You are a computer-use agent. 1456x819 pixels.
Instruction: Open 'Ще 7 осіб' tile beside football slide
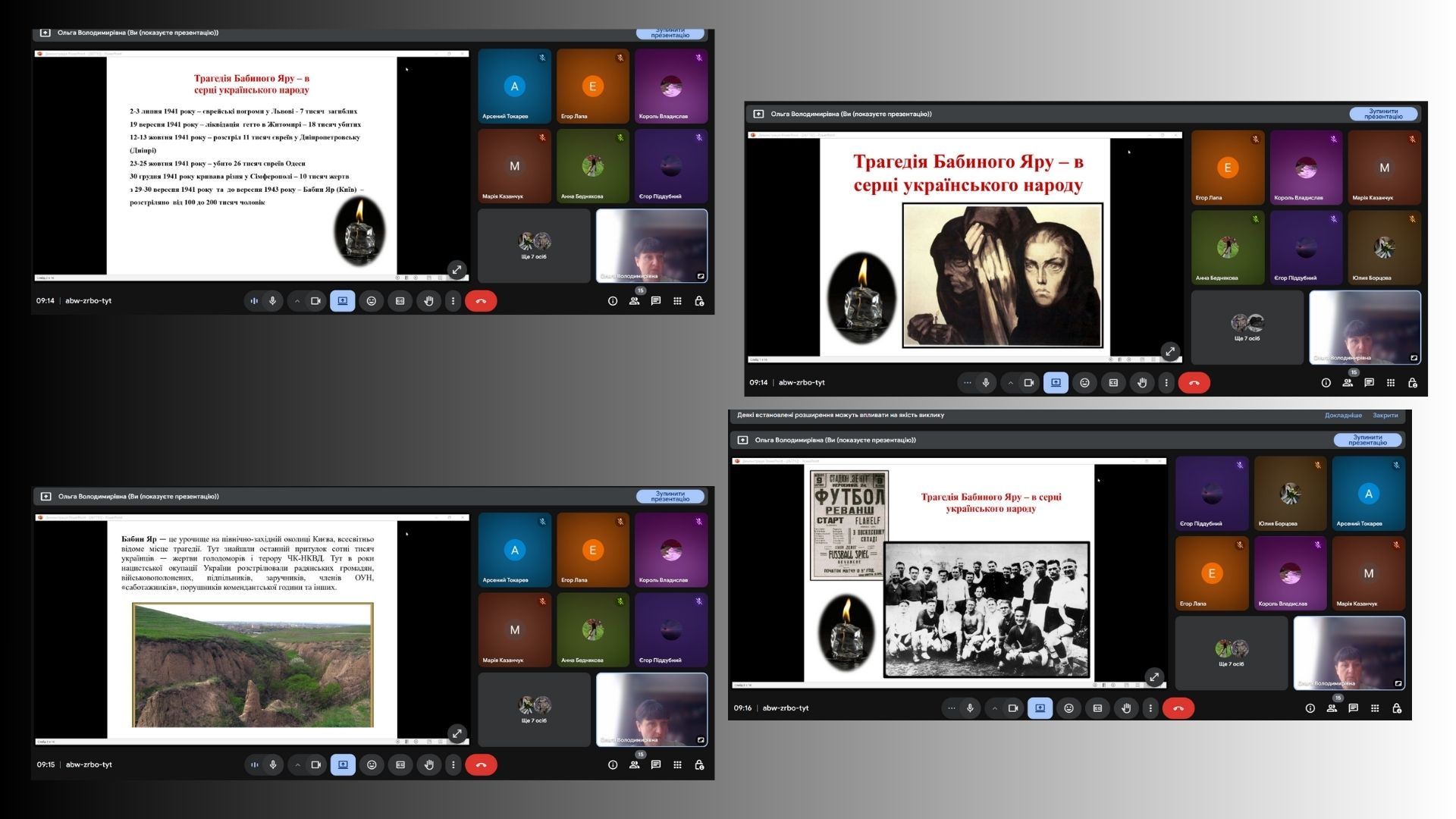[x=1232, y=652]
